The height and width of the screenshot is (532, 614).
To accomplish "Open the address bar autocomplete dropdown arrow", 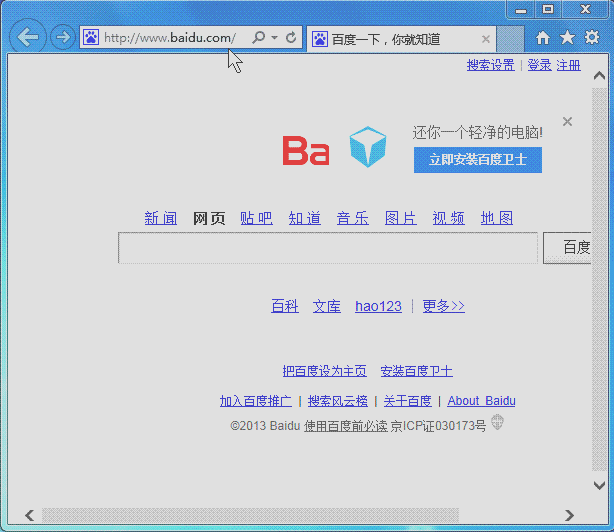I will (x=274, y=38).
